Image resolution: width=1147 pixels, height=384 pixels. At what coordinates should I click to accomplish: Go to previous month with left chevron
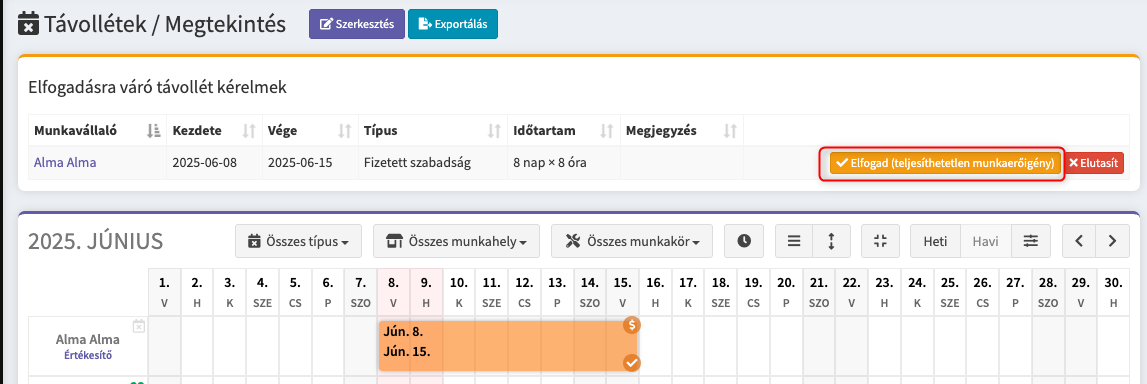pyautogui.click(x=1079, y=241)
